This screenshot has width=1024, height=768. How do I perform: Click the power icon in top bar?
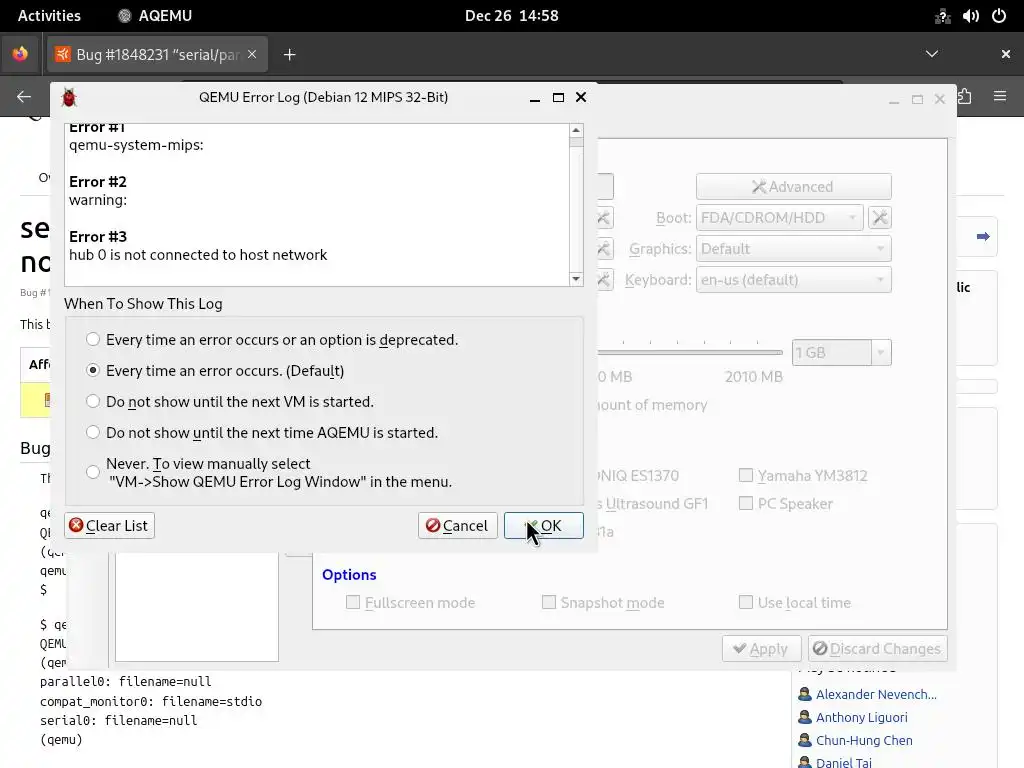tap(999, 16)
